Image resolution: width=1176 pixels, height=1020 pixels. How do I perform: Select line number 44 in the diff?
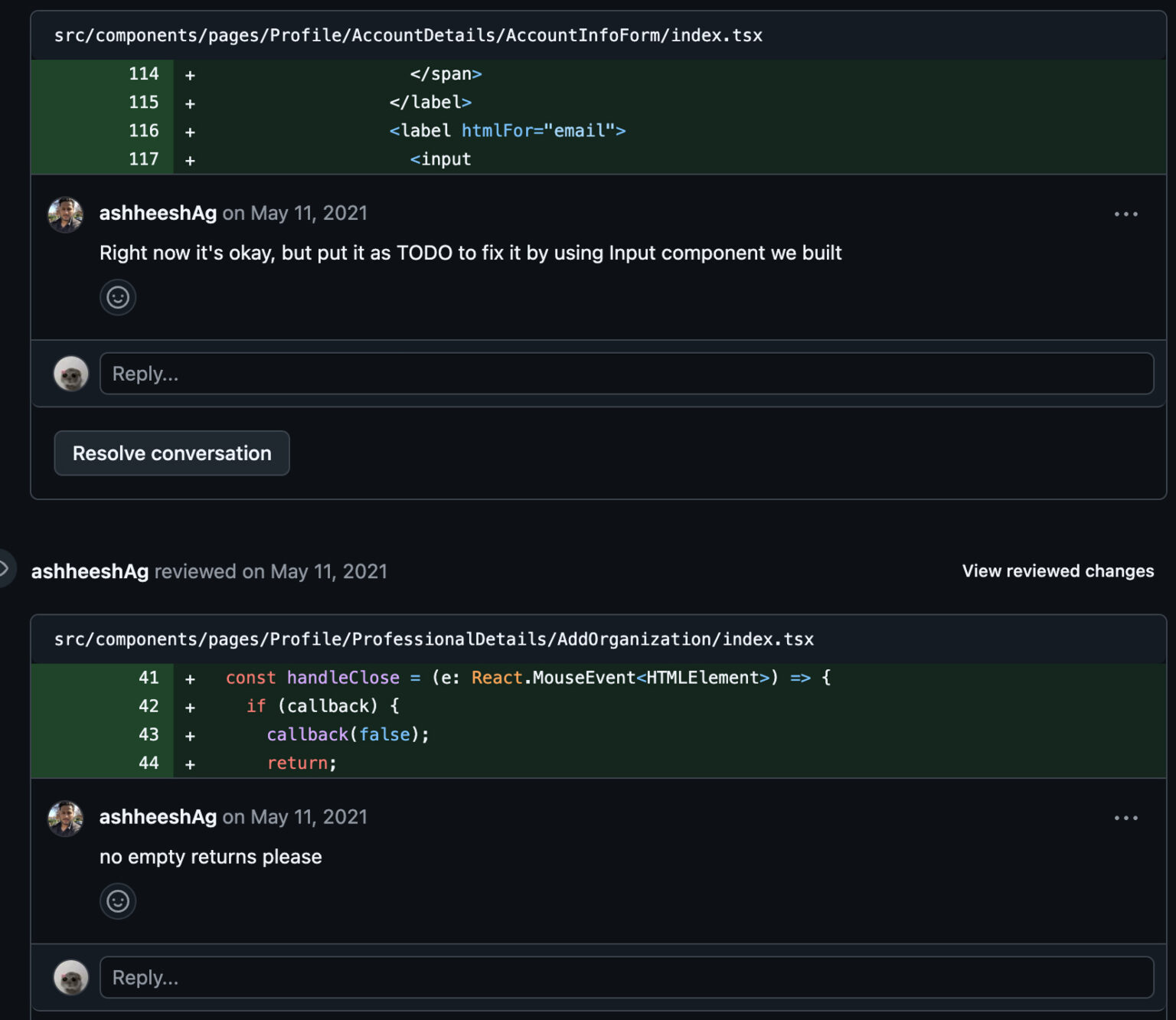click(149, 763)
